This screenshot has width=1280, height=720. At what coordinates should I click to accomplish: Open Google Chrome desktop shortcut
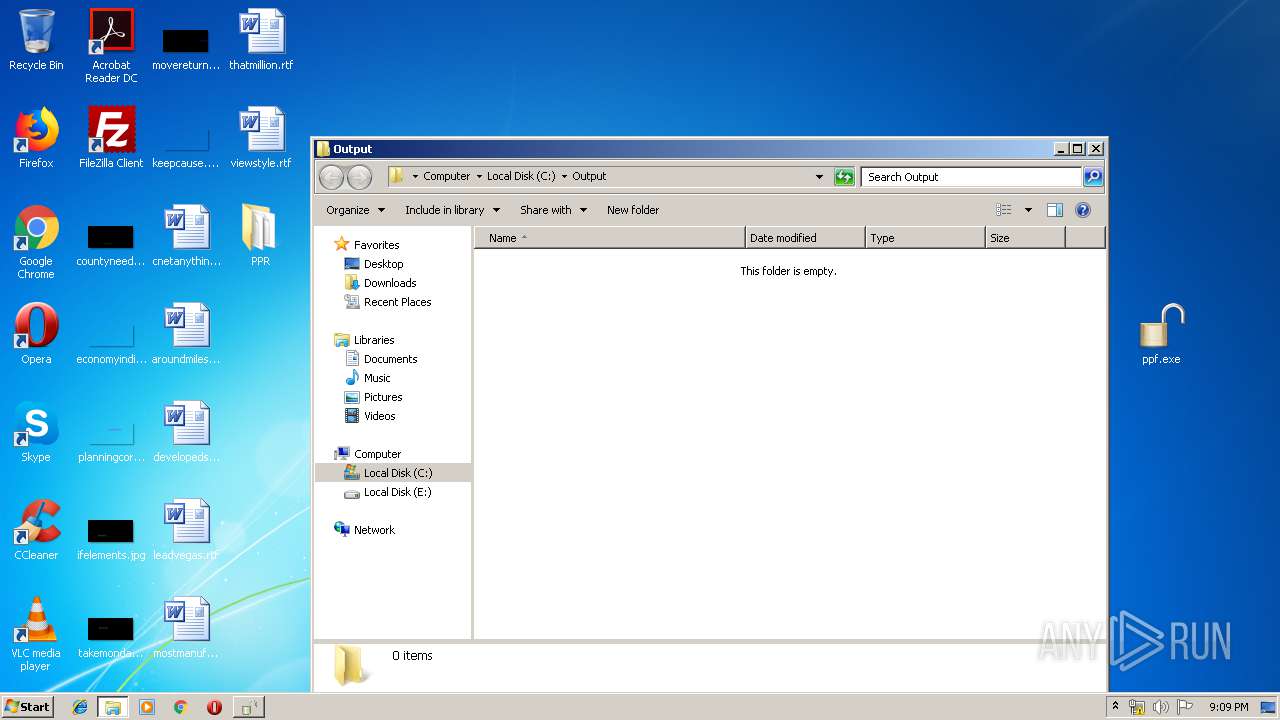point(36,242)
